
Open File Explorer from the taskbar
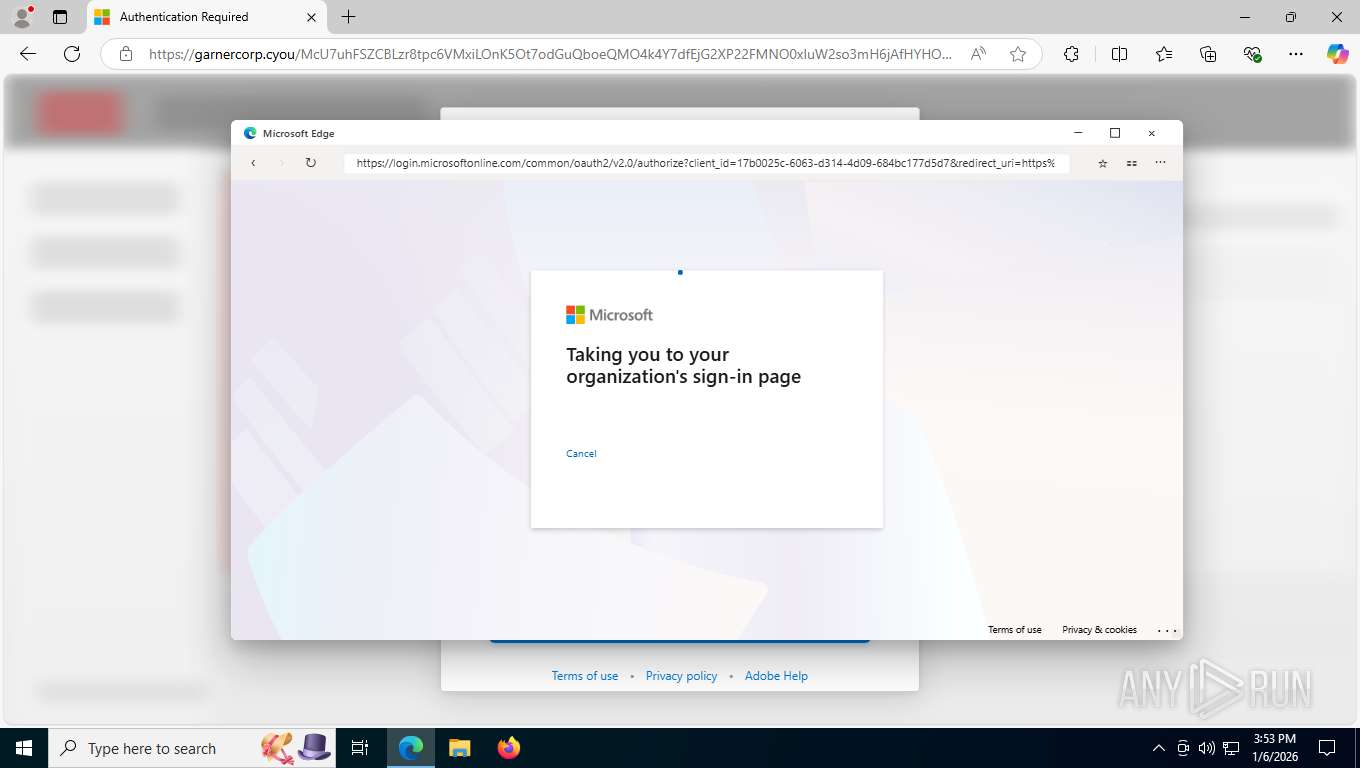coord(459,748)
